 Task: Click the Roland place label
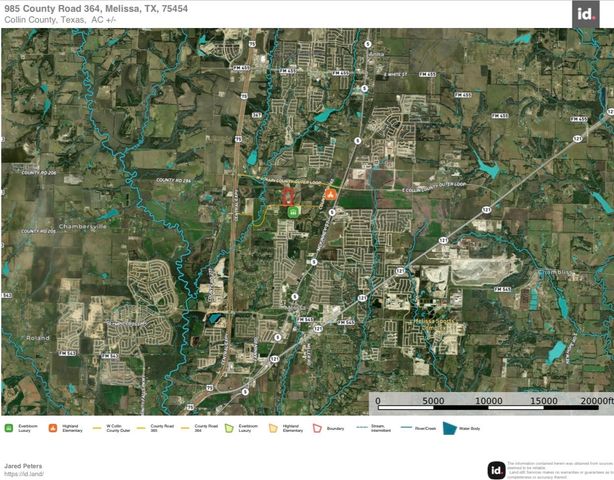(x=38, y=337)
